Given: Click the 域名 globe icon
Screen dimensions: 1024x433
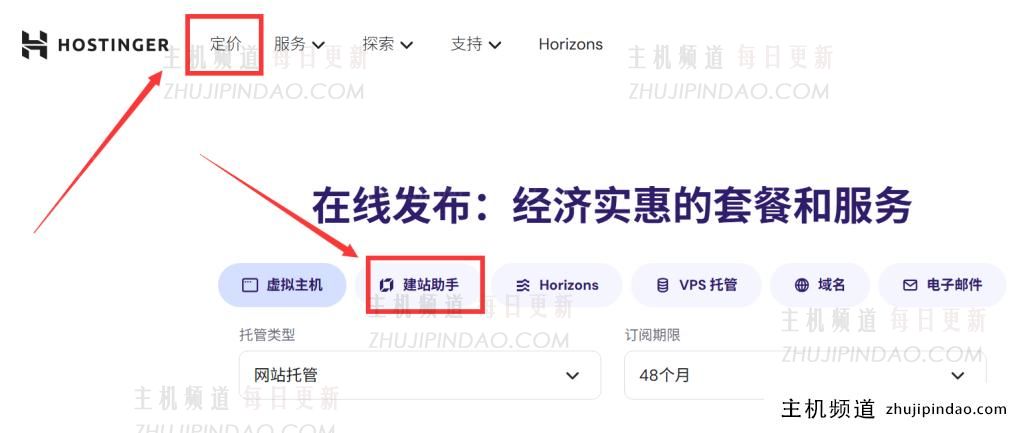Looking at the screenshot, I should point(801,285).
